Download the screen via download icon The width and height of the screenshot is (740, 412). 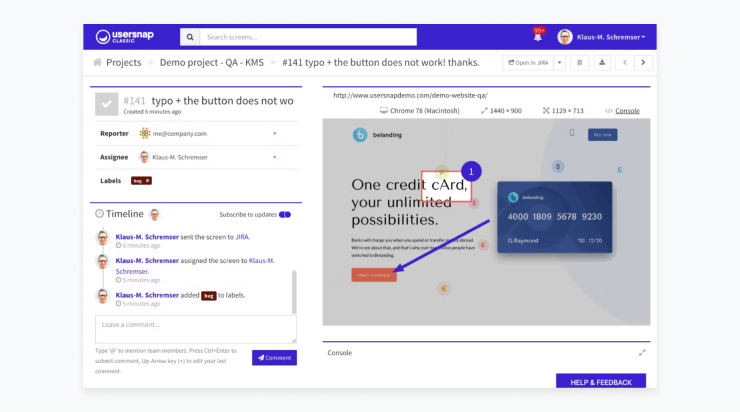[x=602, y=62]
